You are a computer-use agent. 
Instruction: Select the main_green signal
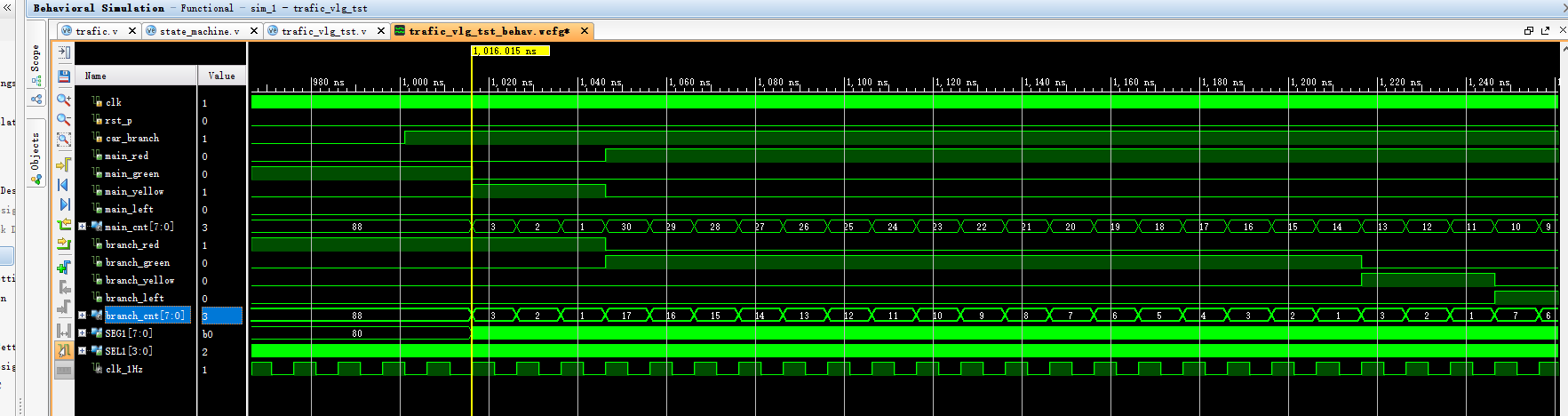(x=131, y=173)
